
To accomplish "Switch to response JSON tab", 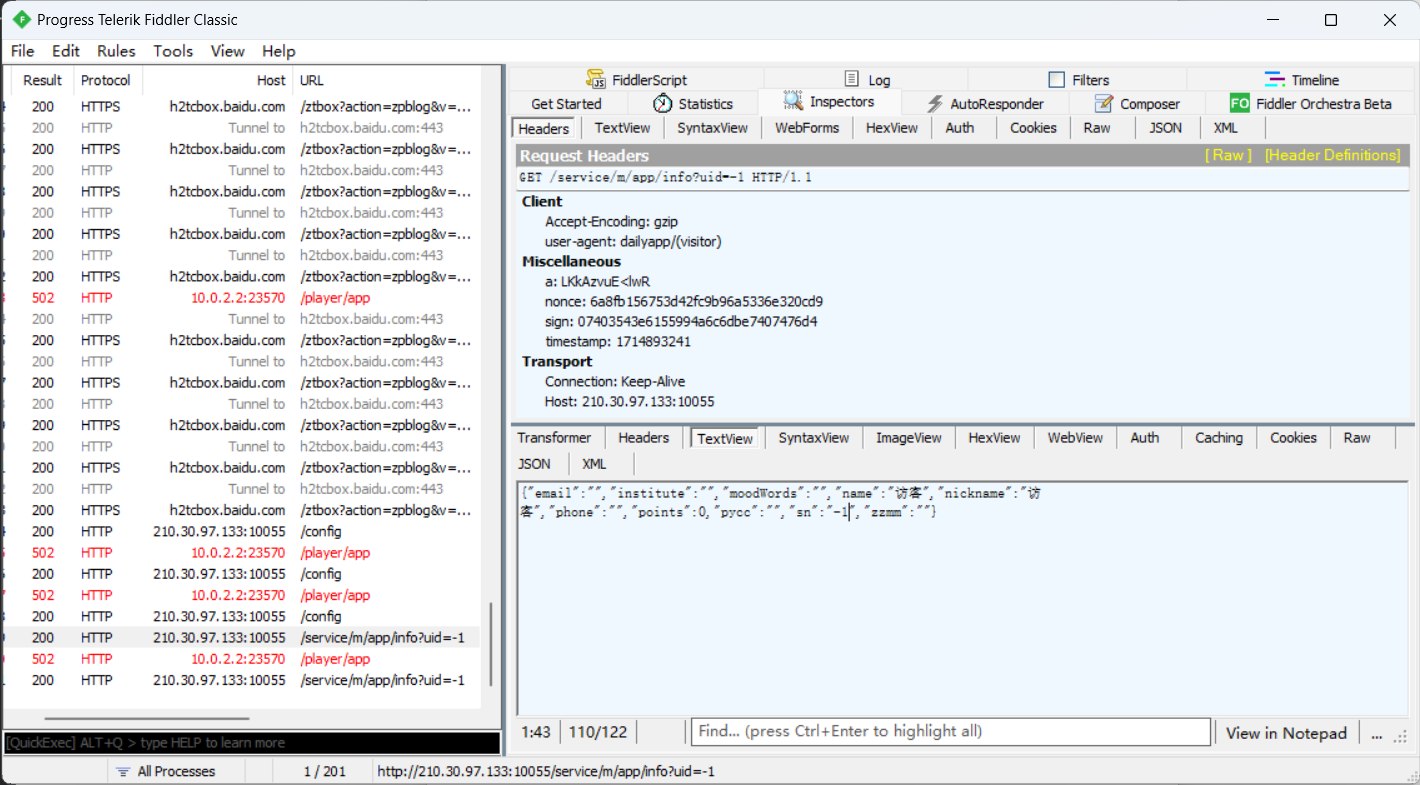I will (x=534, y=464).
